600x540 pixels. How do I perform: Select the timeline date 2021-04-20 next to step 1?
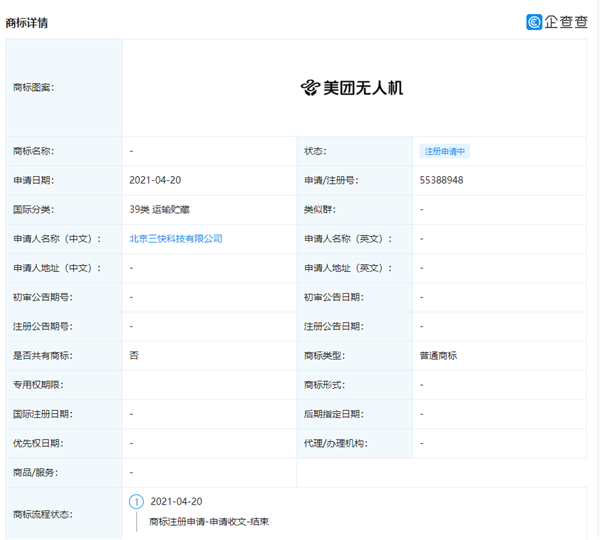pyautogui.click(x=176, y=501)
